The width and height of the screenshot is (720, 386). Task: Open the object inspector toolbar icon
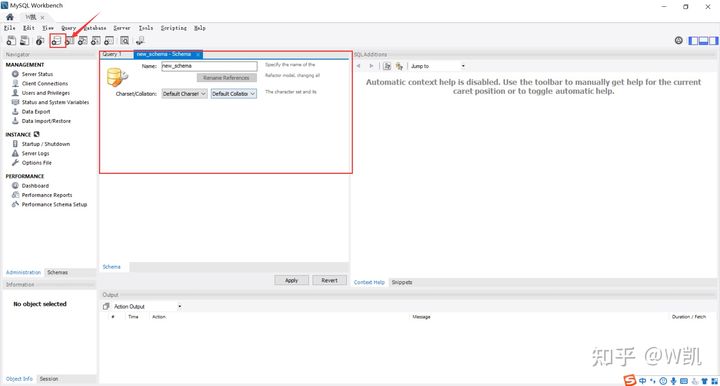tap(40, 41)
